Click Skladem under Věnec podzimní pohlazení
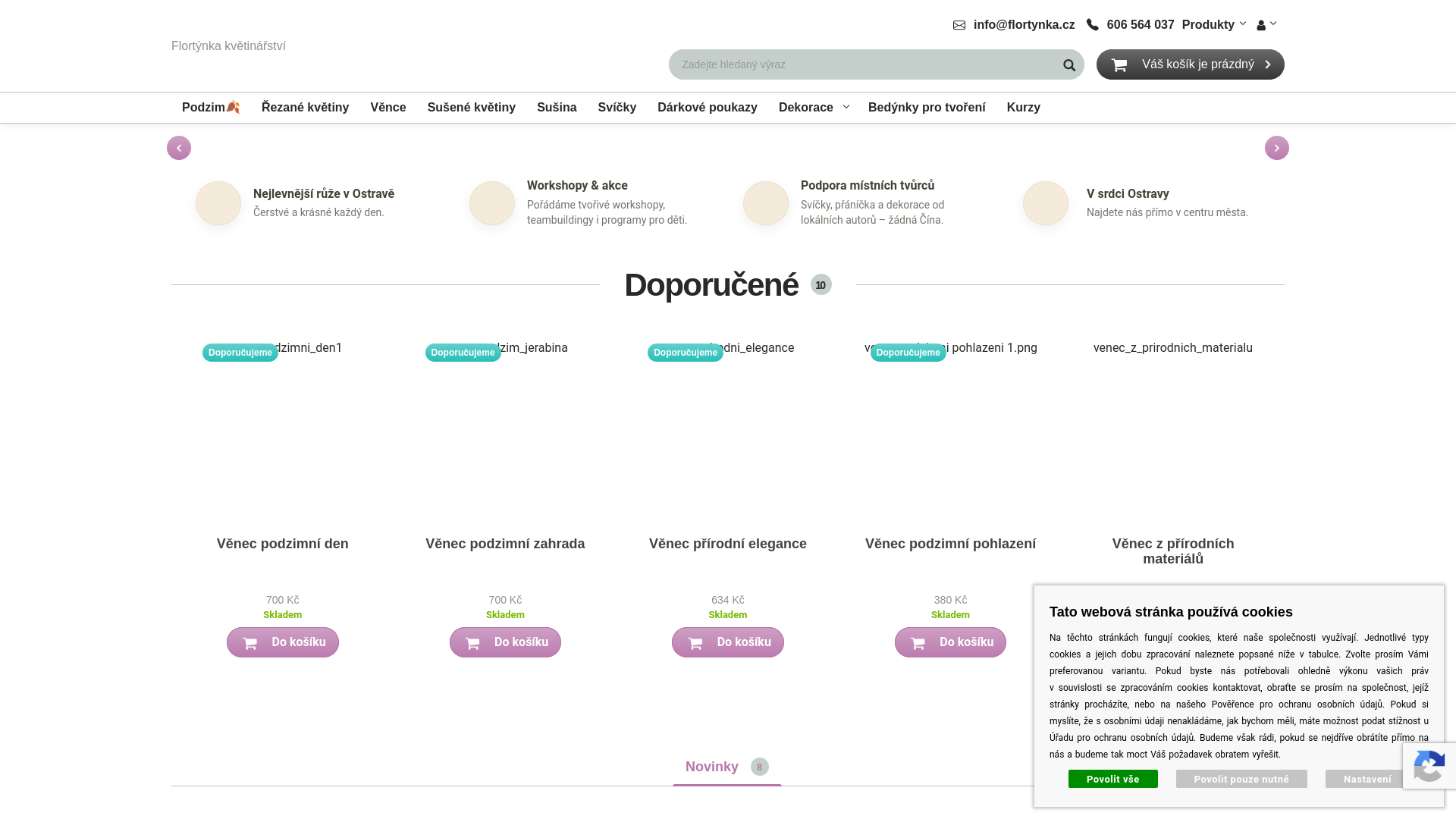 (950, 615)
